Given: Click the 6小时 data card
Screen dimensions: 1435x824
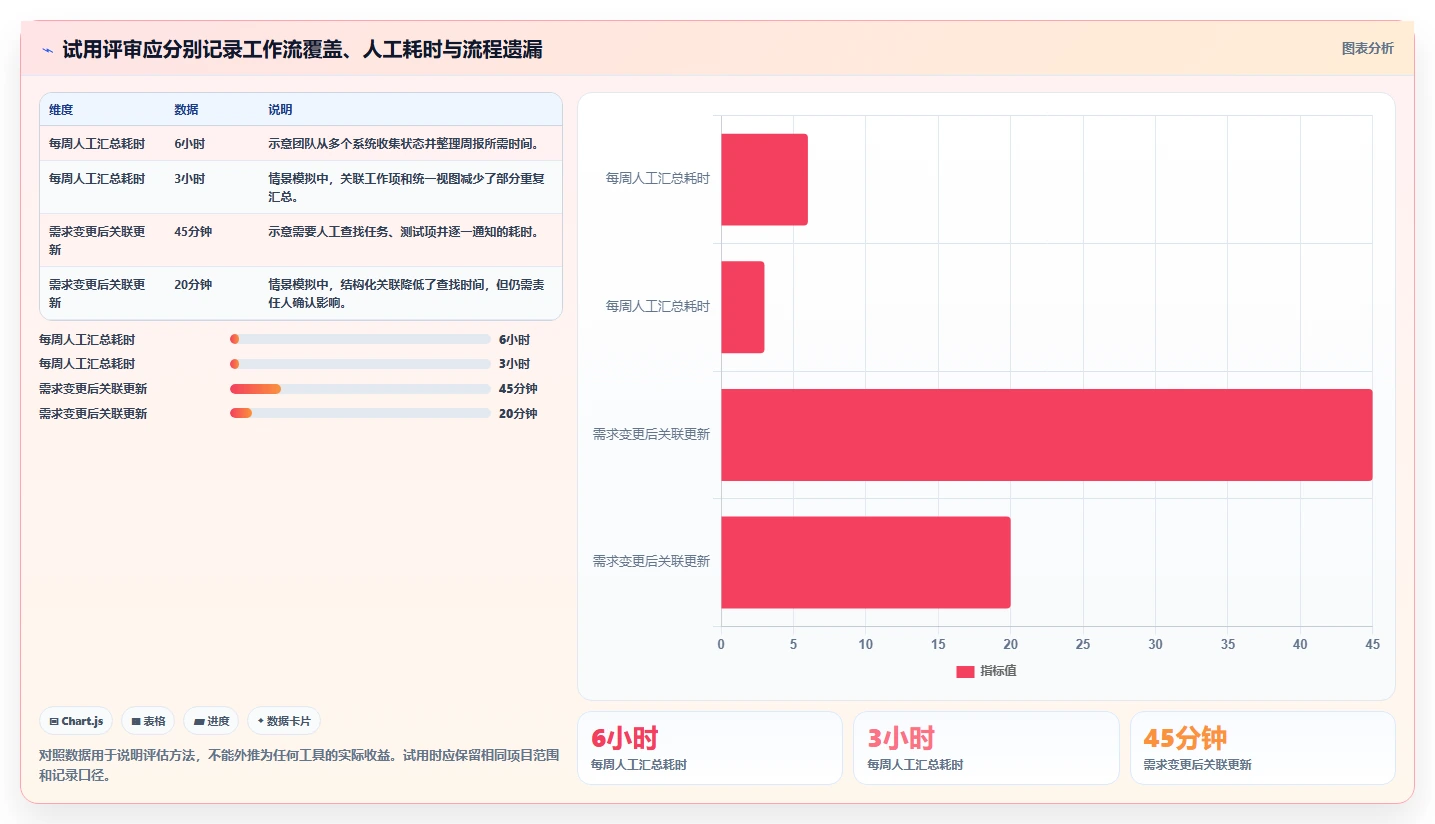Looking at the screenshot, I should click(x=709, y=748).
